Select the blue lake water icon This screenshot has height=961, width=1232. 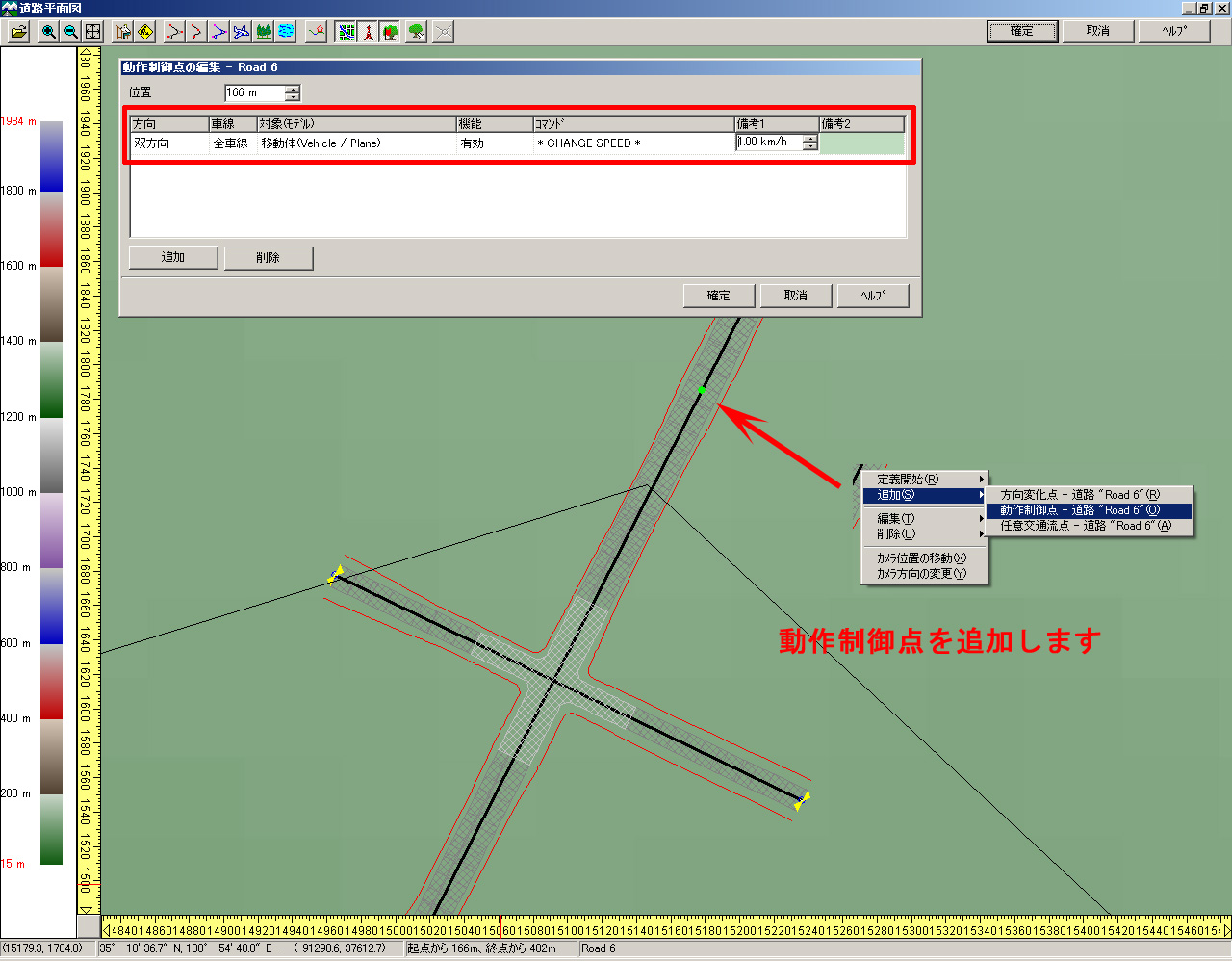coord(286,32)
